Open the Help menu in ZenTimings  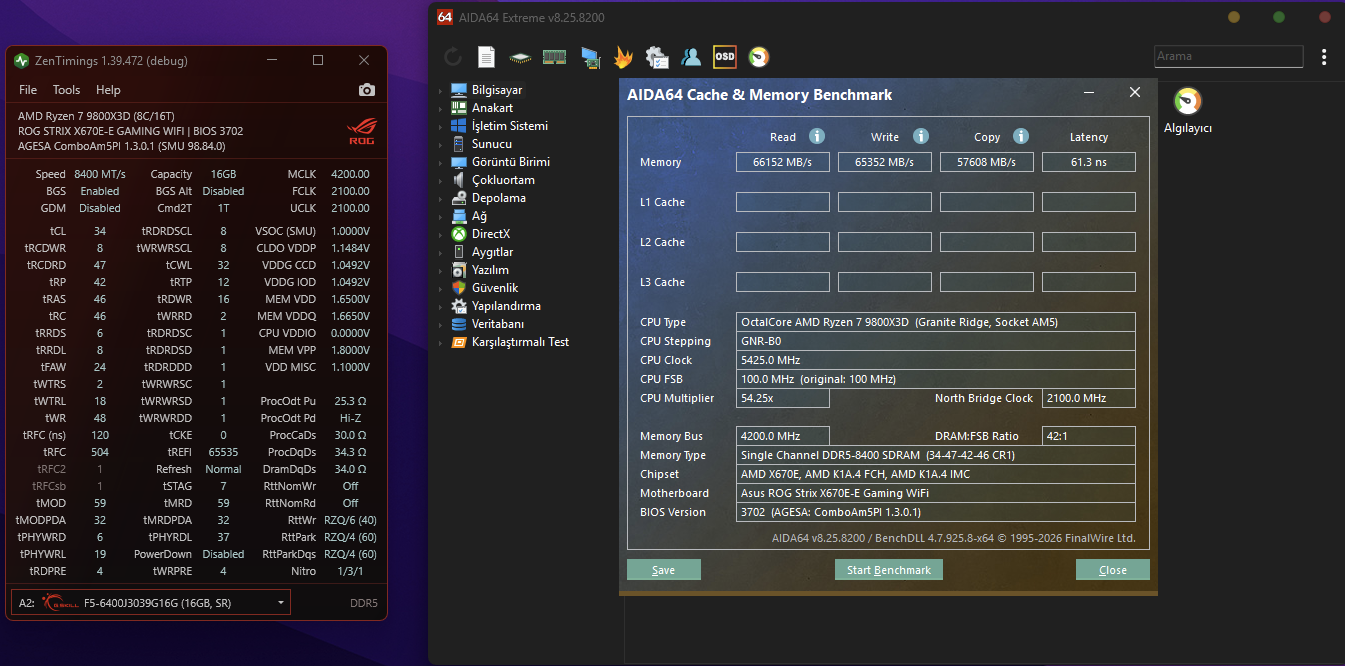coord(108,90)
